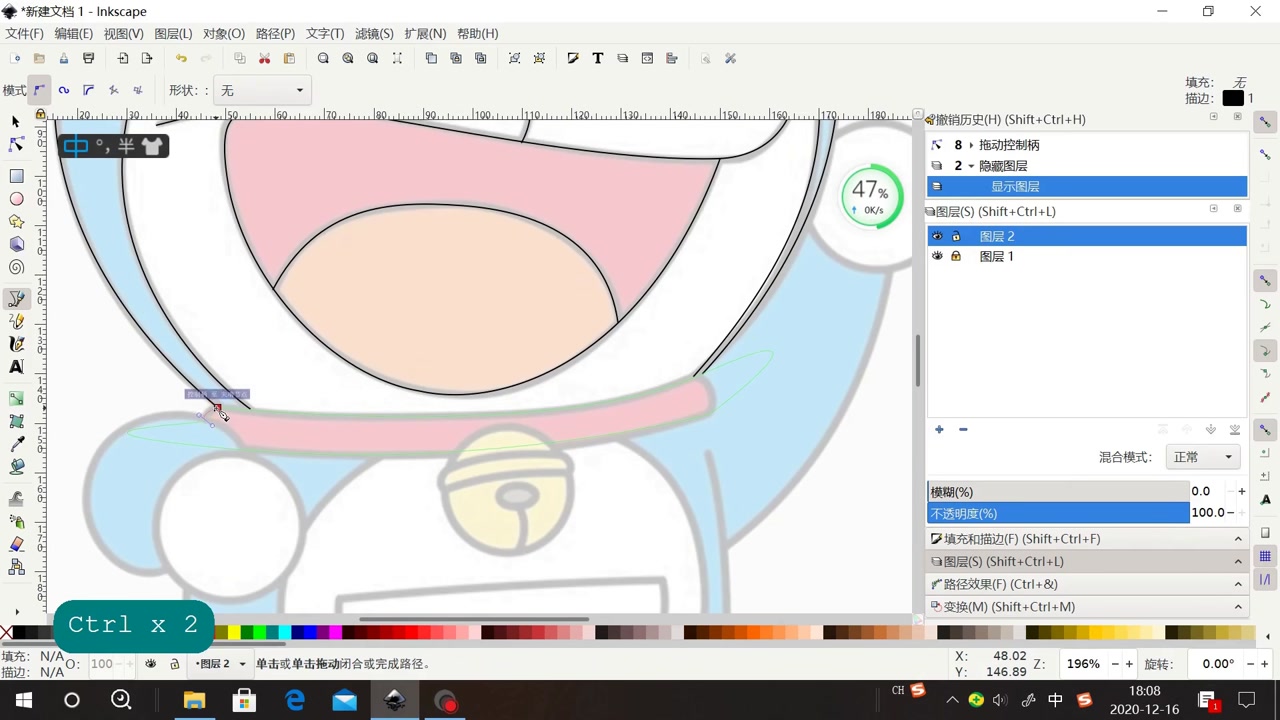Select the Eraser tool
1280x720 pixels.
tap(16, 545)
